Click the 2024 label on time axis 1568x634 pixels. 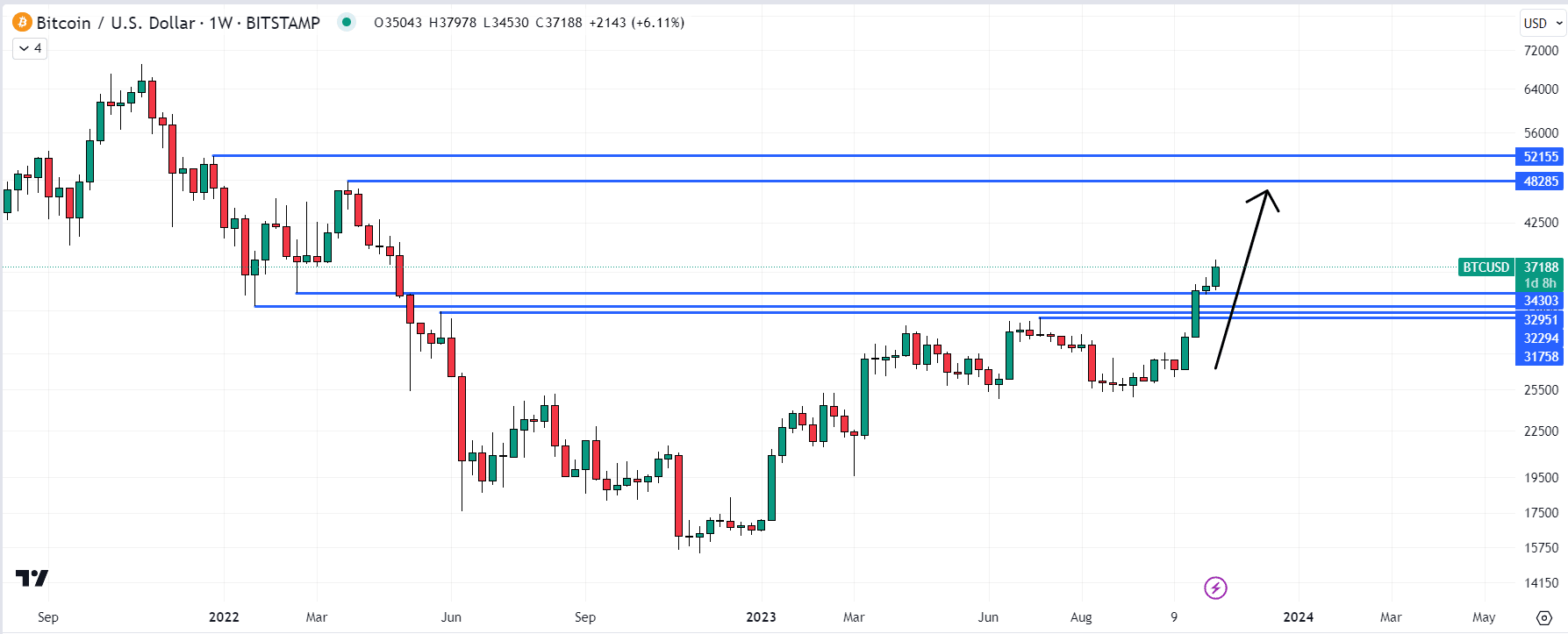(1298, 617)
